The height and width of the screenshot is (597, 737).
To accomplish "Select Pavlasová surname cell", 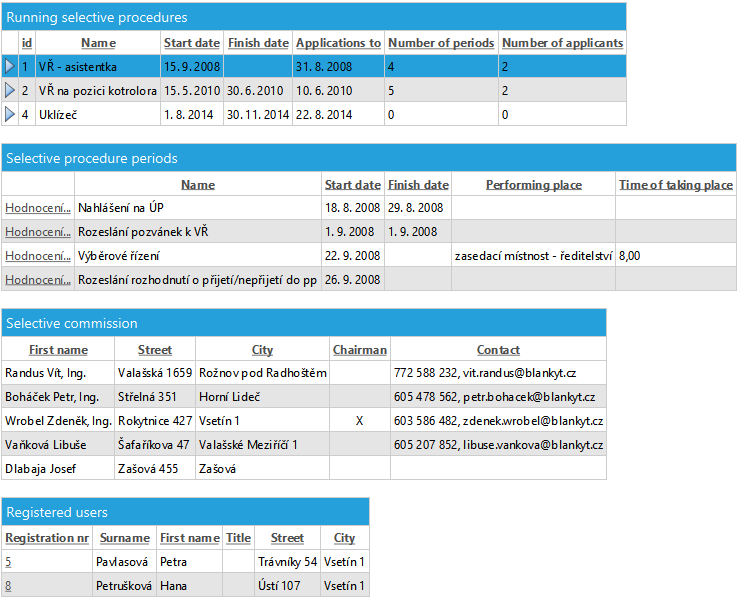I will [x=125, y=562].
